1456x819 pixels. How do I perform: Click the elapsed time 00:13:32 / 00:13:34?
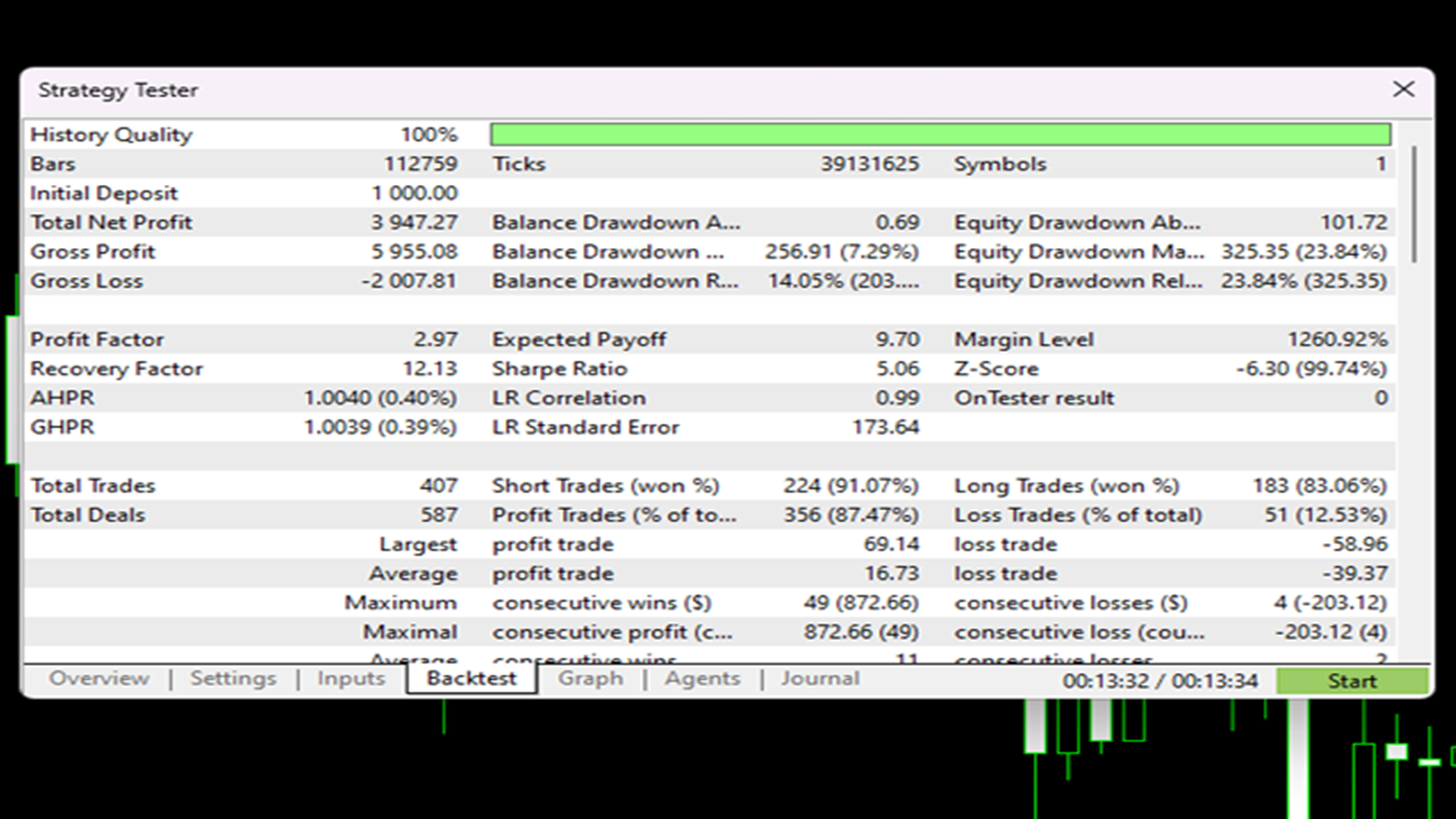tap(1160, 681)
